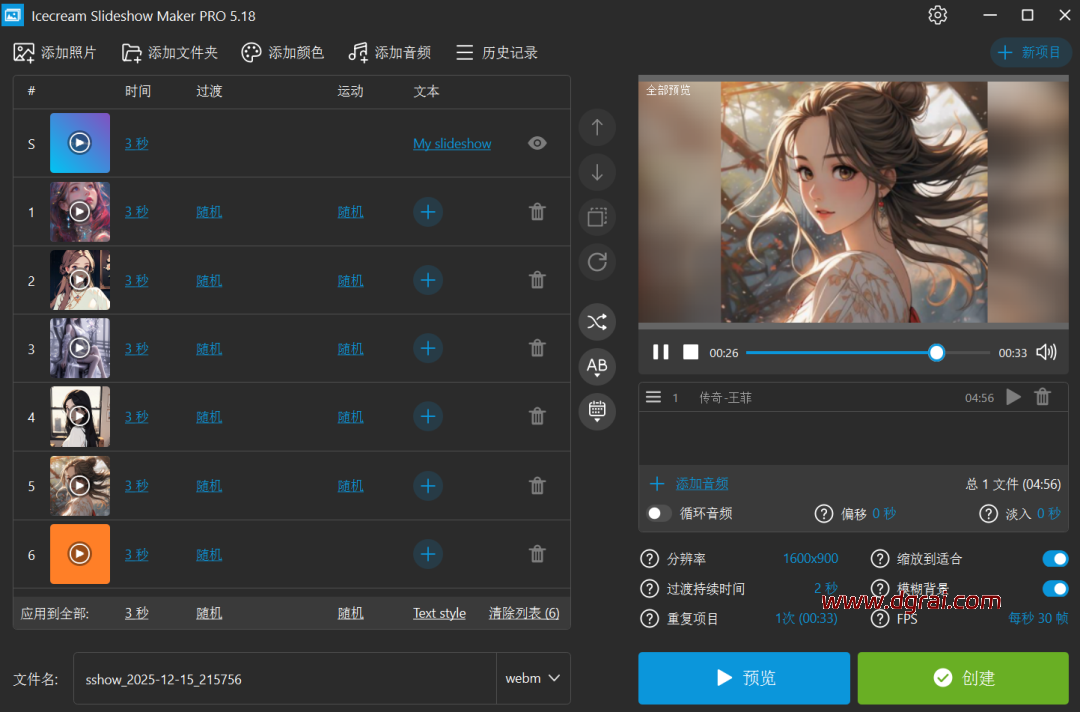The image size is (1080, 712).
Task: Click the shuffle slides icon
Action: [597, 322]
